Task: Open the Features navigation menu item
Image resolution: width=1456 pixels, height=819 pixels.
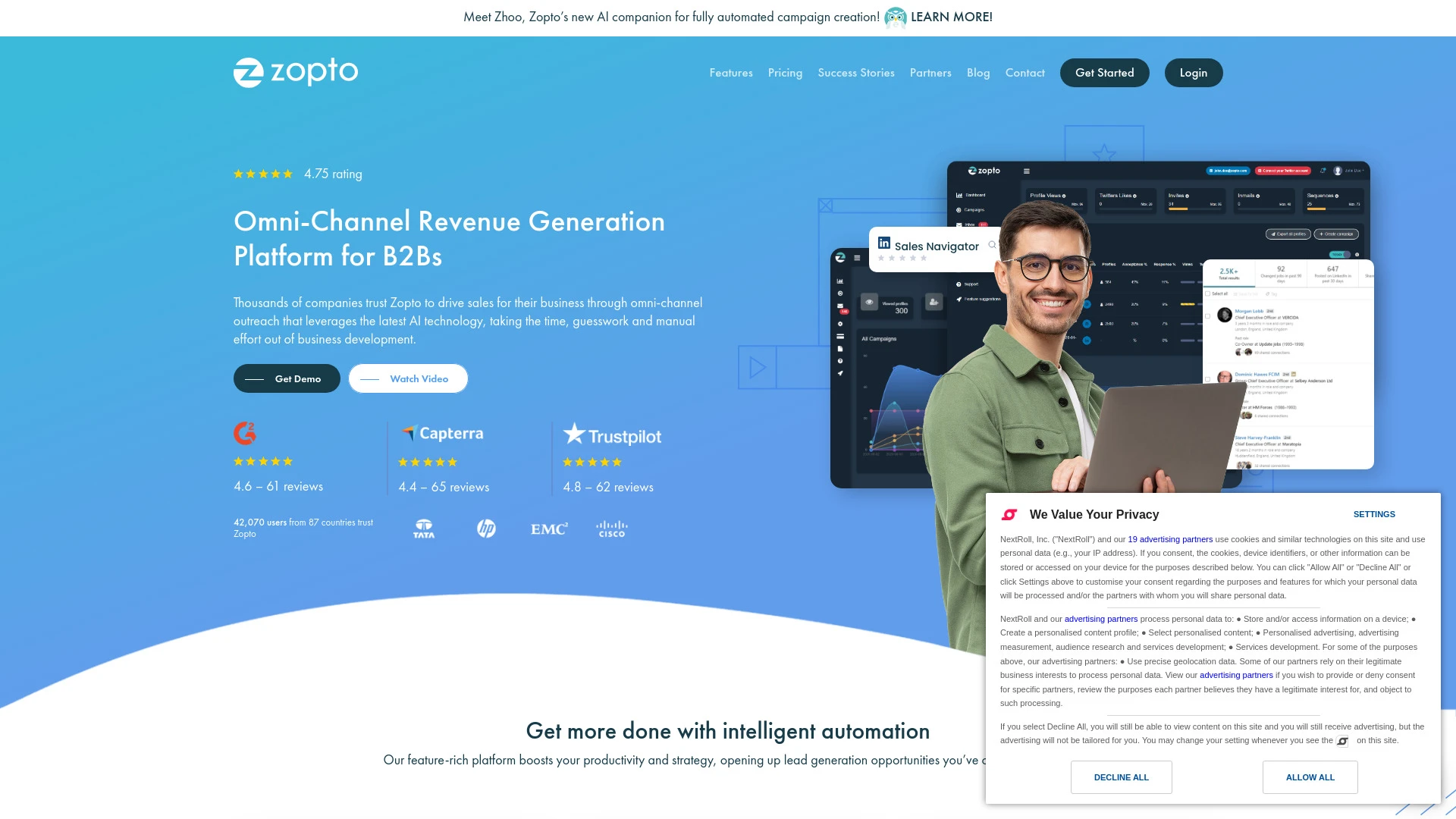Action: 731,72
